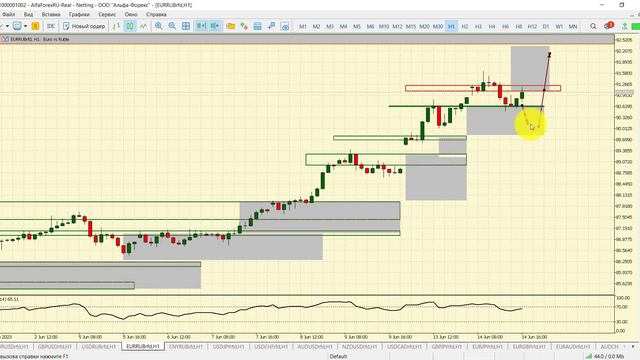Select the H12 timeframe

[x=532, y=26]
